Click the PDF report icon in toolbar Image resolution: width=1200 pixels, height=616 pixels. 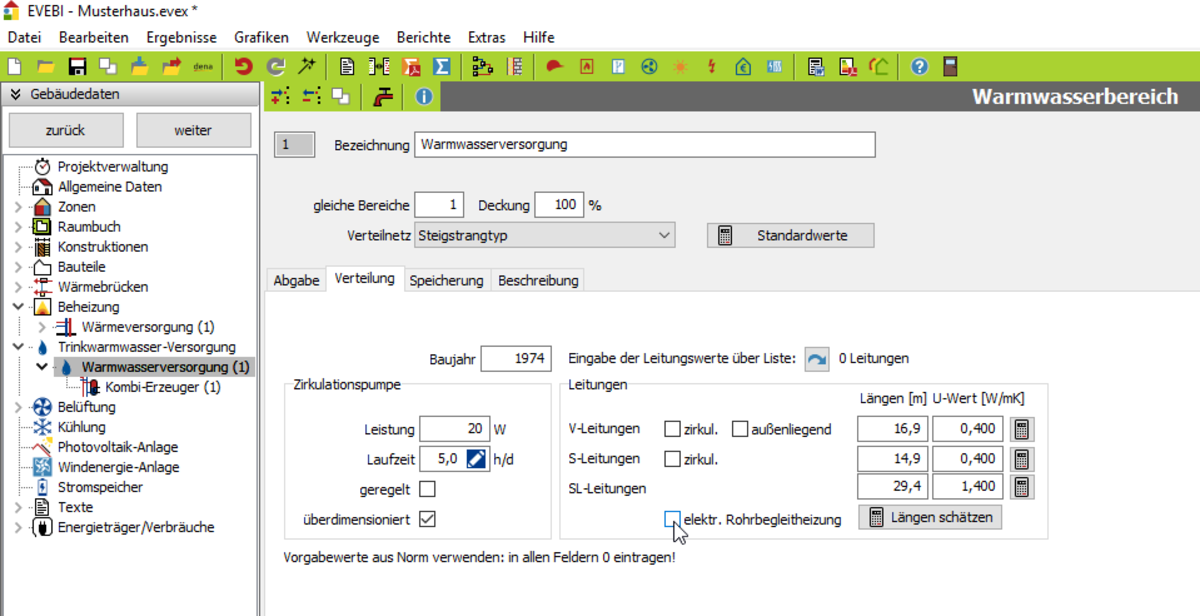[411, 67]
